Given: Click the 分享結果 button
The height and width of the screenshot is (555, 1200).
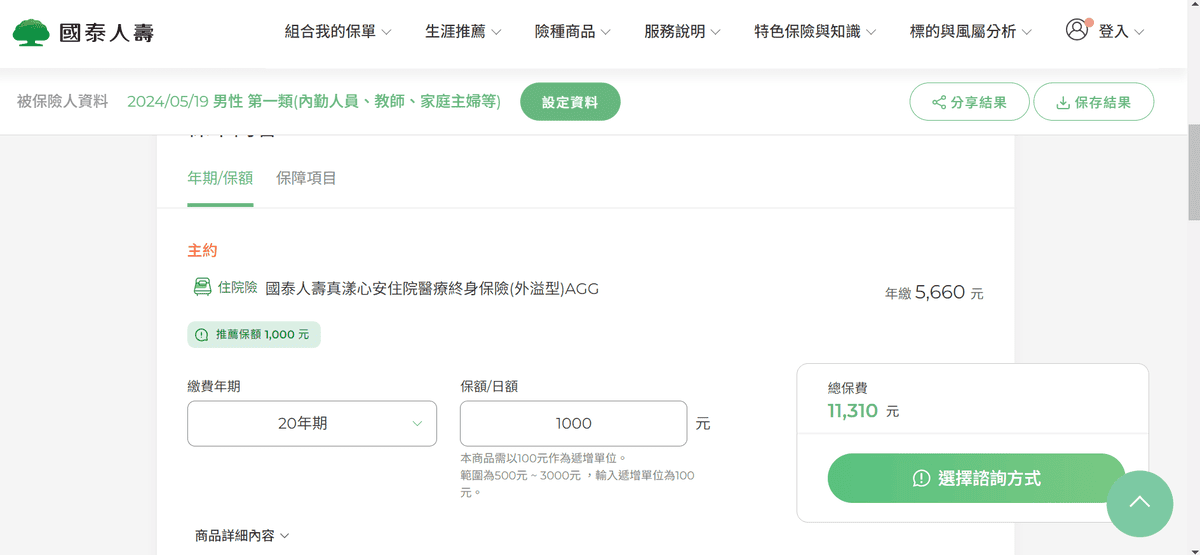Looking at the screenshot, I should point(969,102).
